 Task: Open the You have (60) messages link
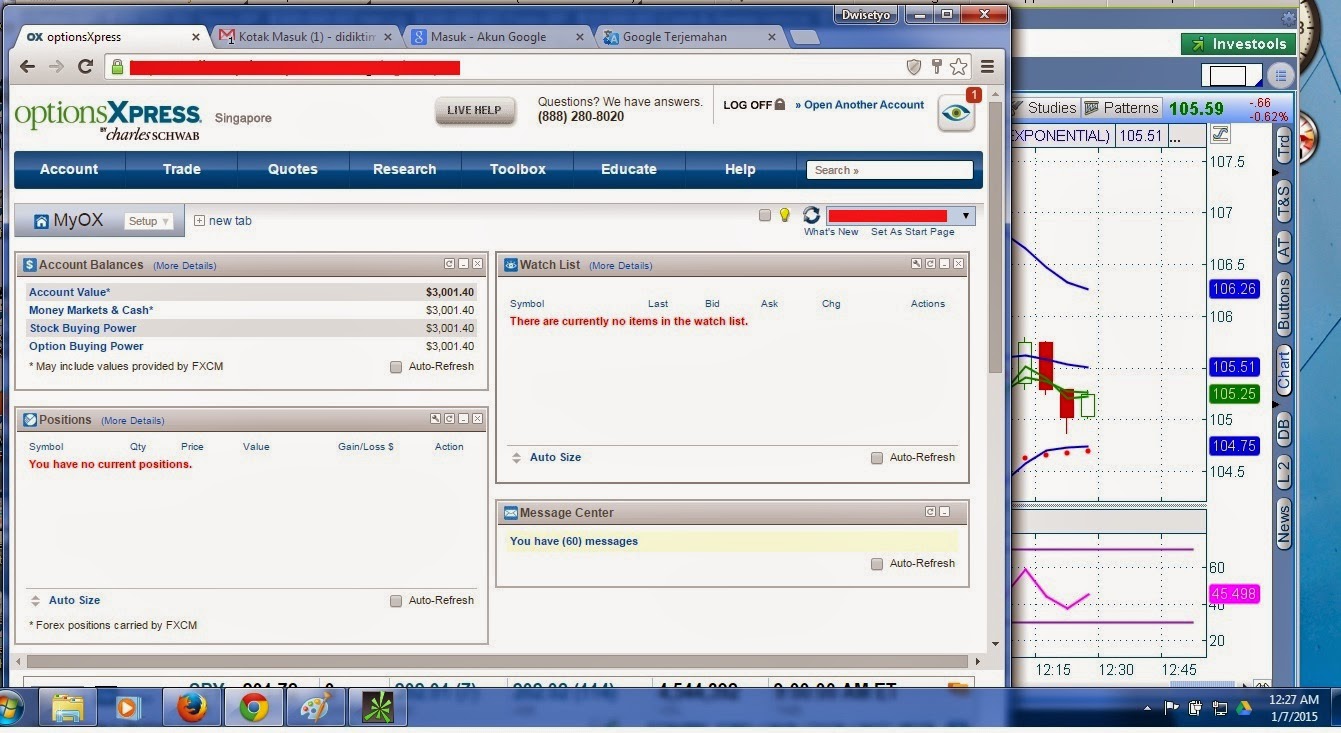tap(574, 541)
